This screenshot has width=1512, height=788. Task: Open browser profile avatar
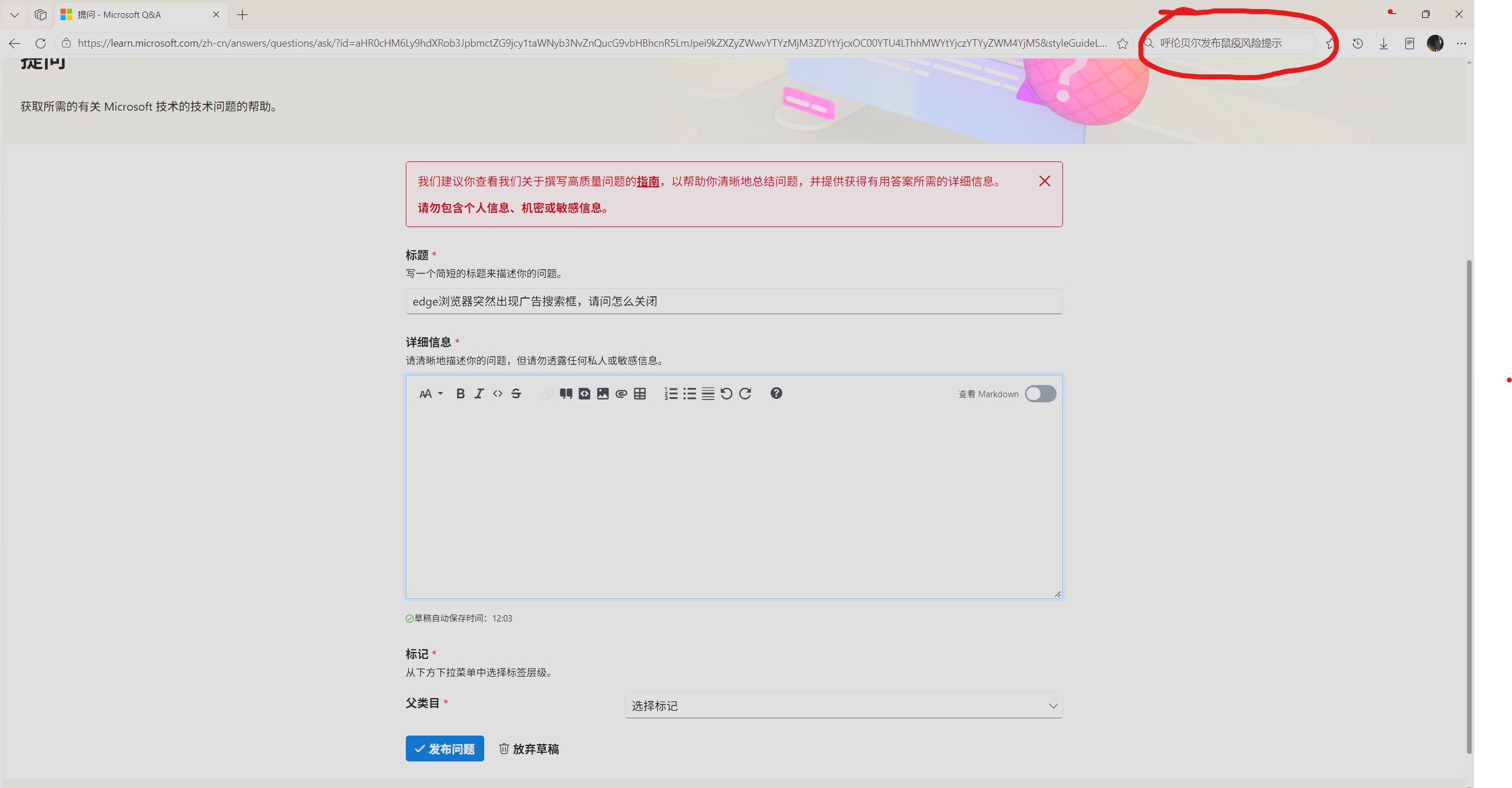(1435, 43)
